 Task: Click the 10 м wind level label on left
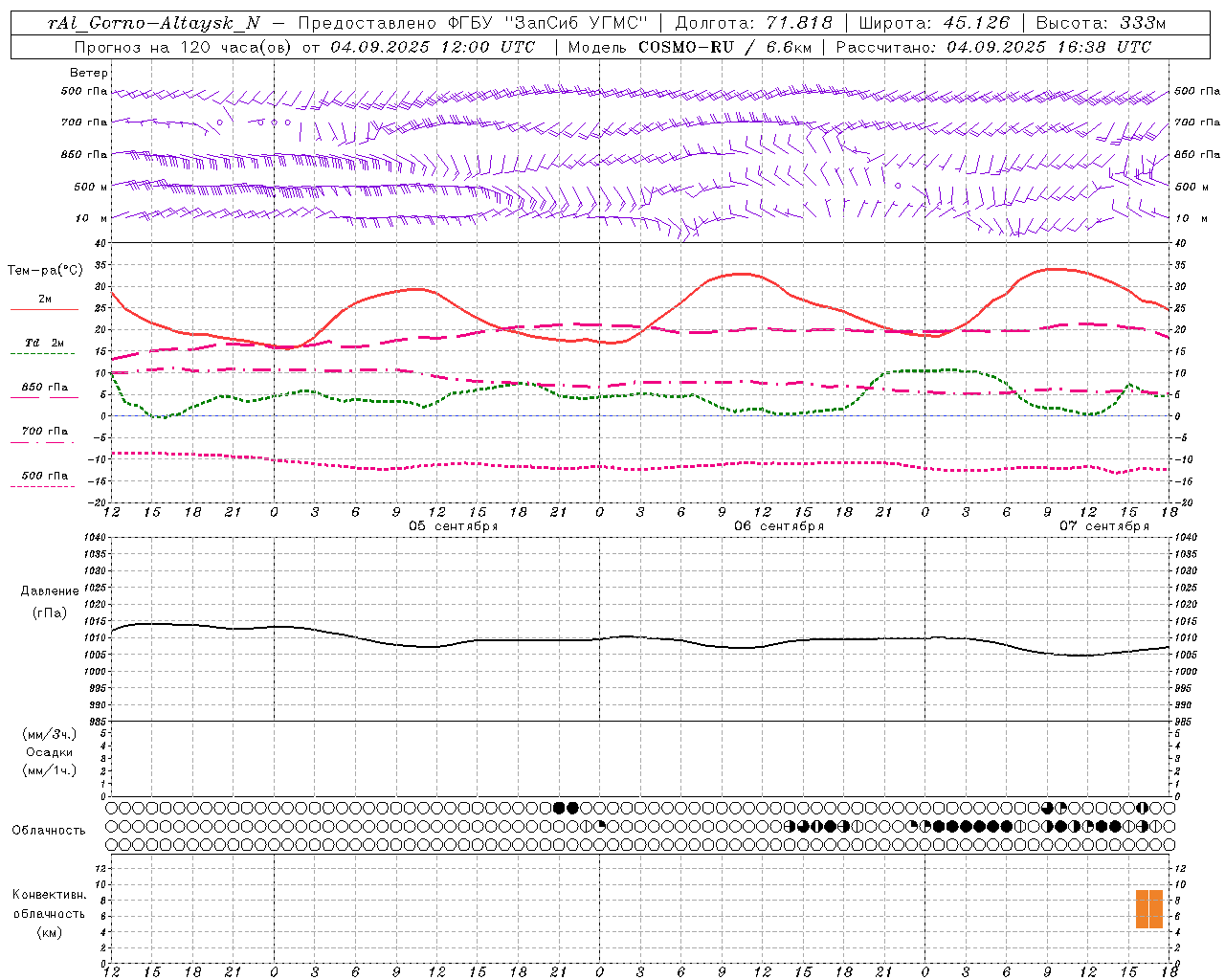(x=91, y=219)
